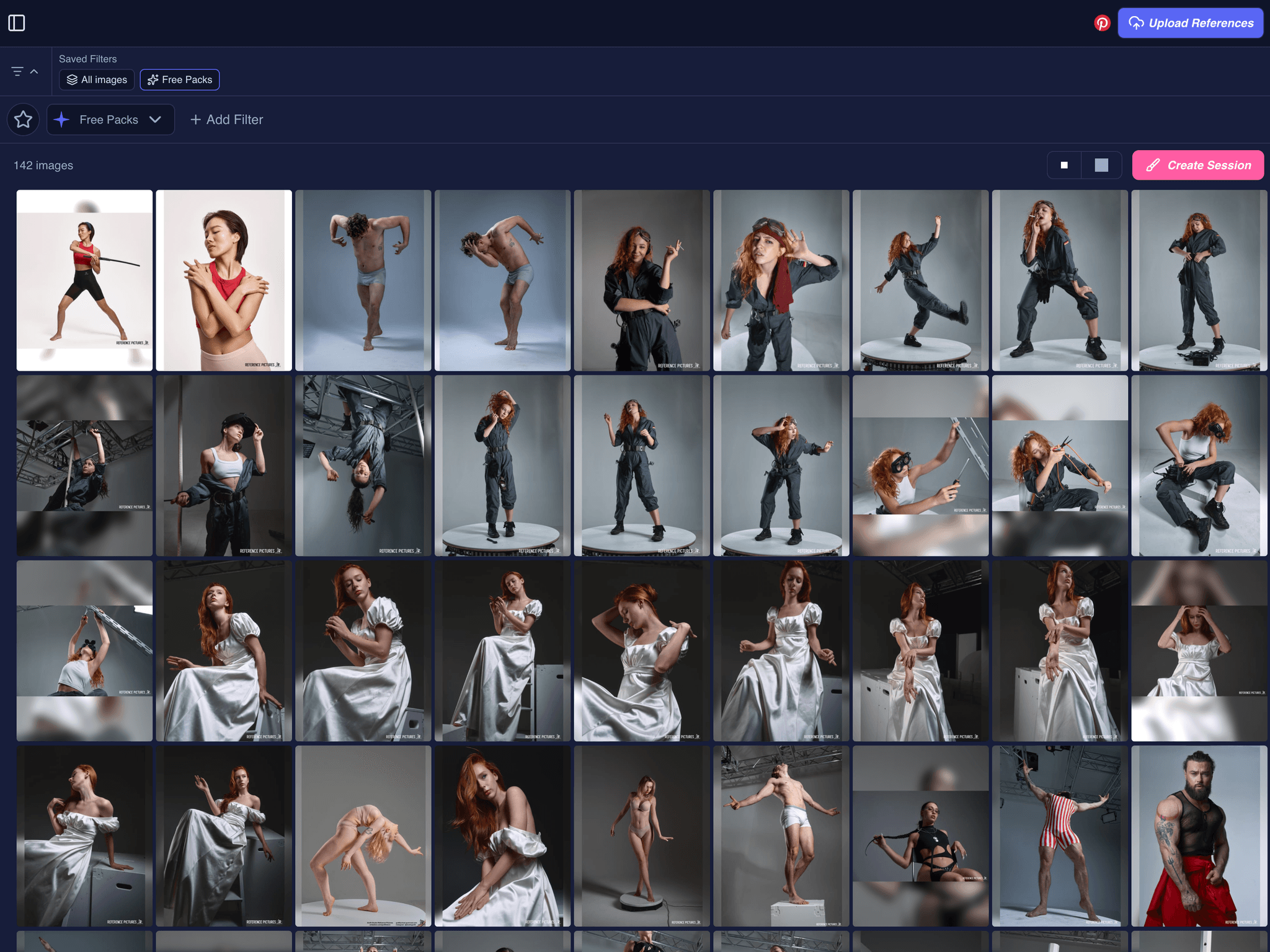1270x952 pixels.
Task: Click the cloud upload icon
Action: pyautogui.click(x=1136, y=23)
